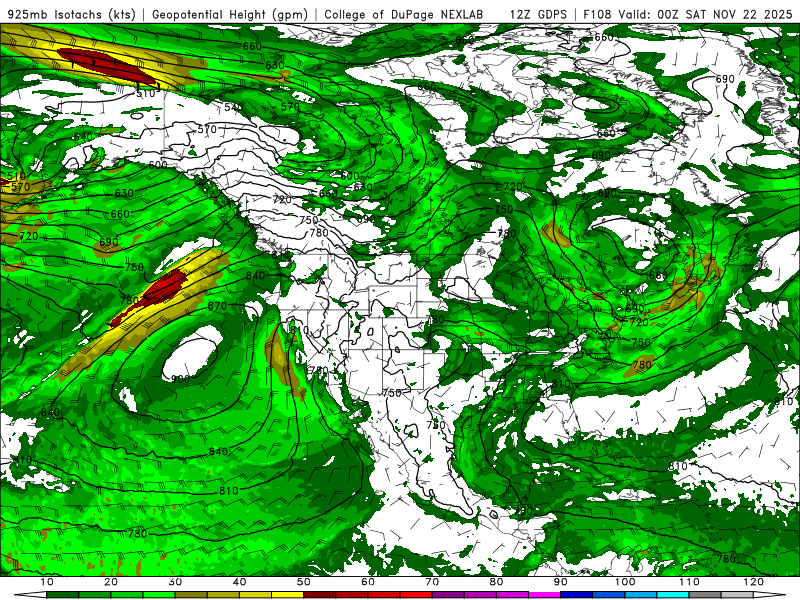
Task: Click the '60' value on the color scale
Action: coord(368,582)
